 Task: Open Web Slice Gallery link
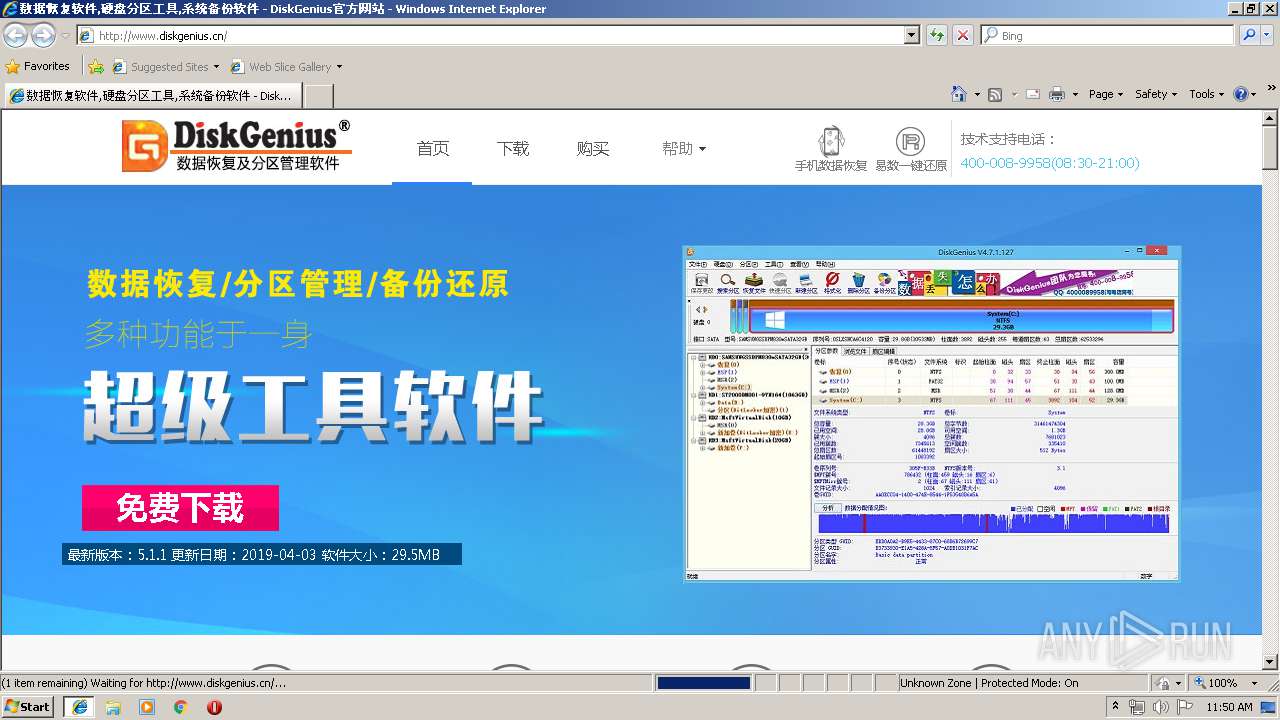coord(286,67)
